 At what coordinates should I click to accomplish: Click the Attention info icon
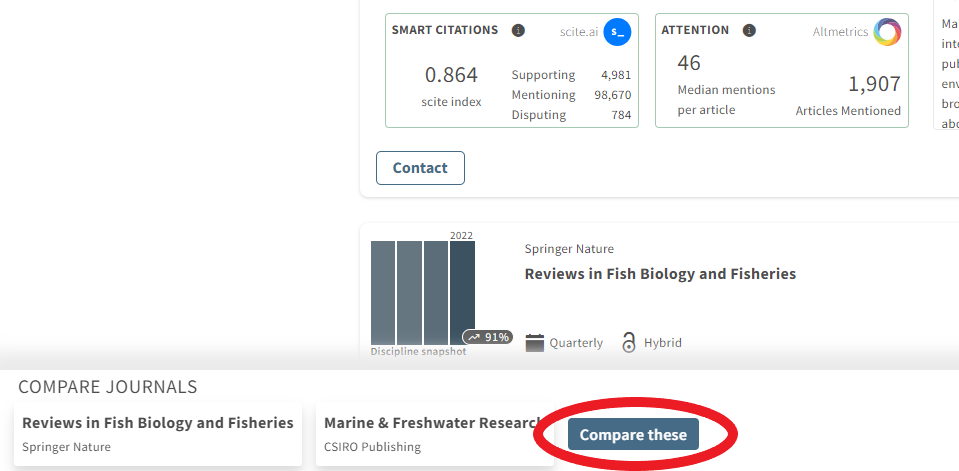click(750, 31)
